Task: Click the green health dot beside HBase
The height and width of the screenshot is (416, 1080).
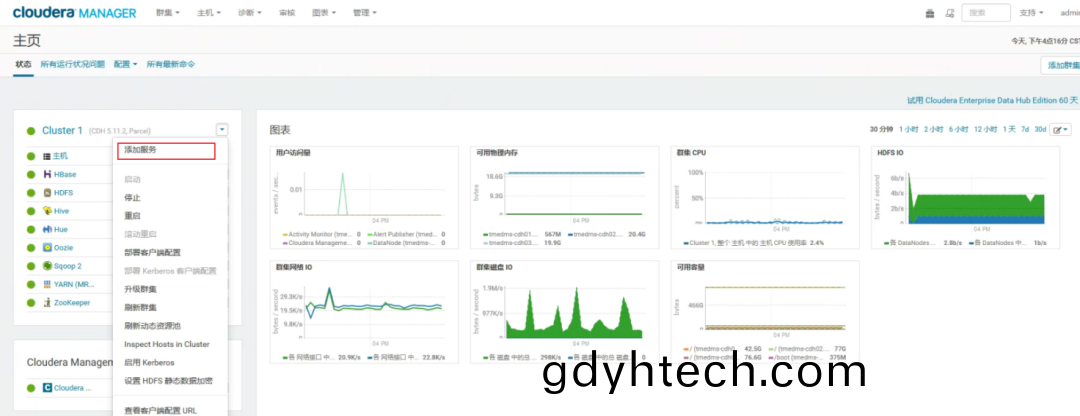Action: [x=31, y=175]
